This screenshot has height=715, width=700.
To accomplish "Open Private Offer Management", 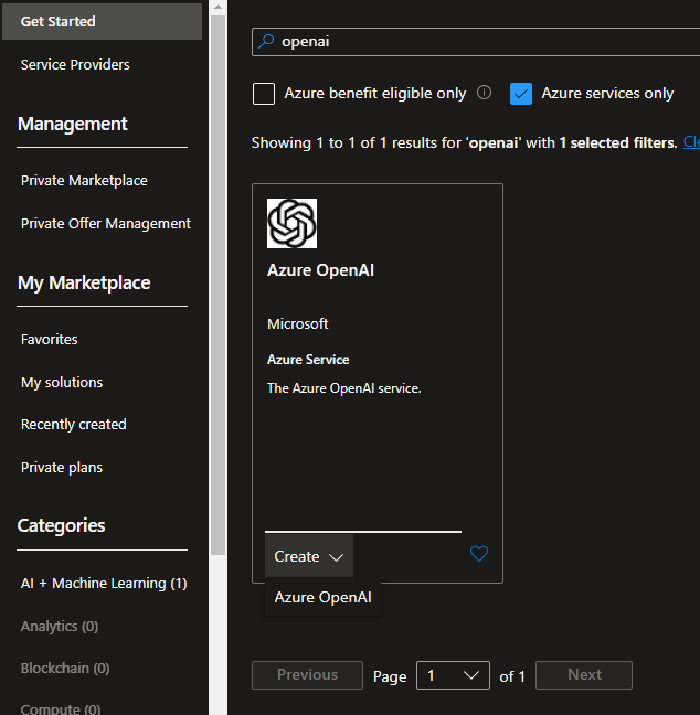I will pyautogui.click(x=106, y=224).
